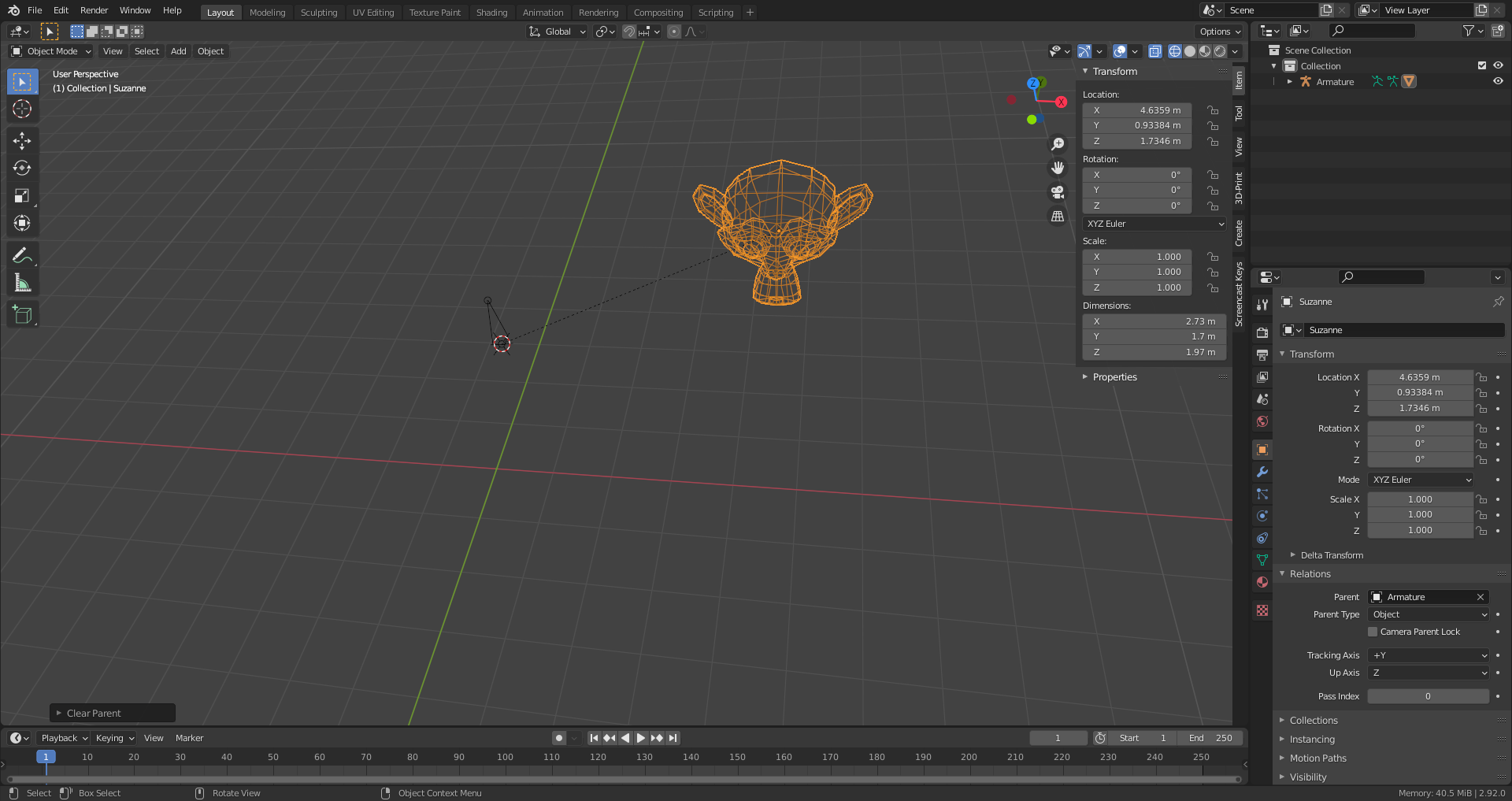The height and width of the screenshot is (801, 1512).
Task: Open XYZ Euler rotation mode dropdown in sidebar
Action: tap(1154, 224)
